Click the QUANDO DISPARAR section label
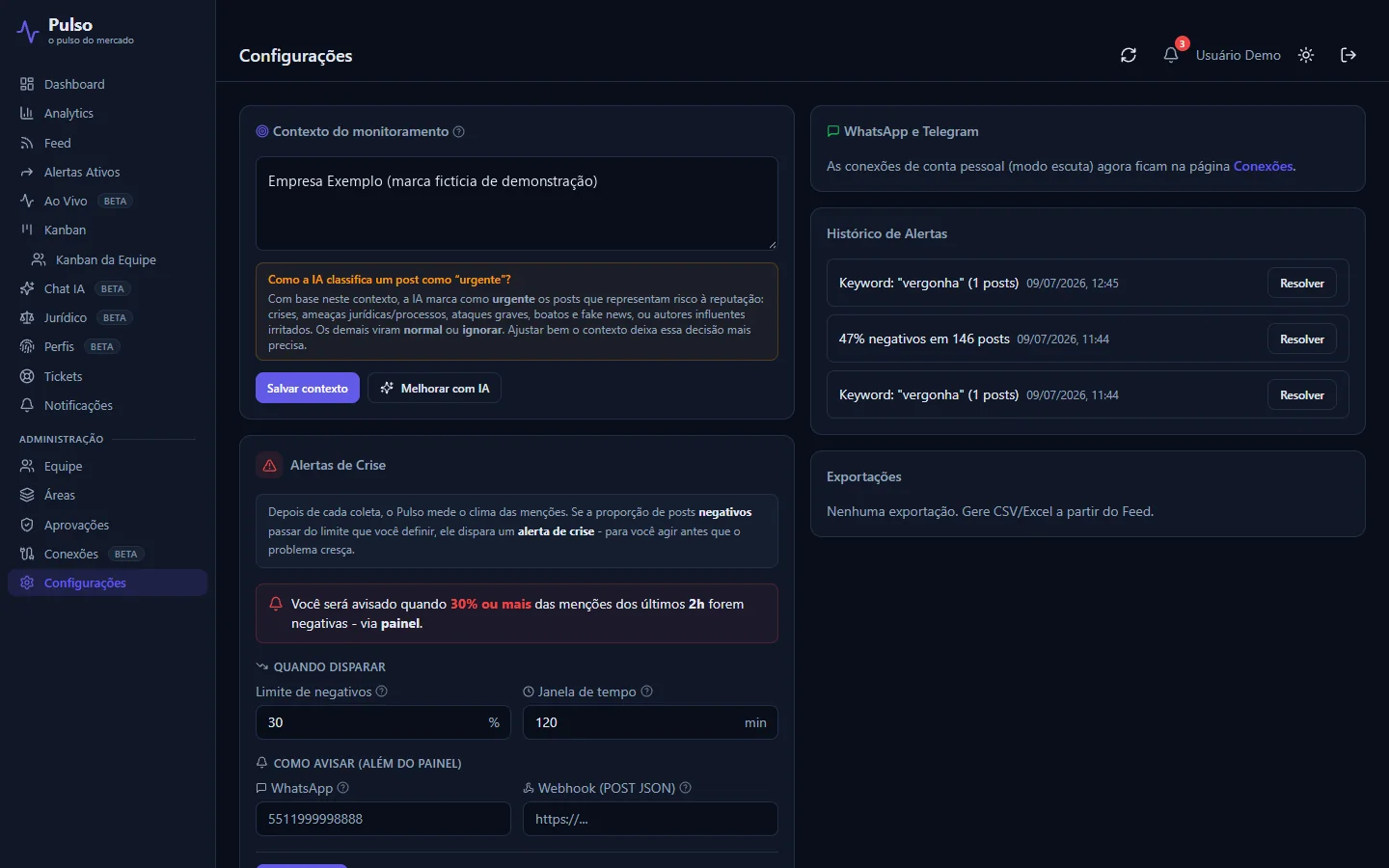Viewport: 1389px width, 868px height. point(329,666)
